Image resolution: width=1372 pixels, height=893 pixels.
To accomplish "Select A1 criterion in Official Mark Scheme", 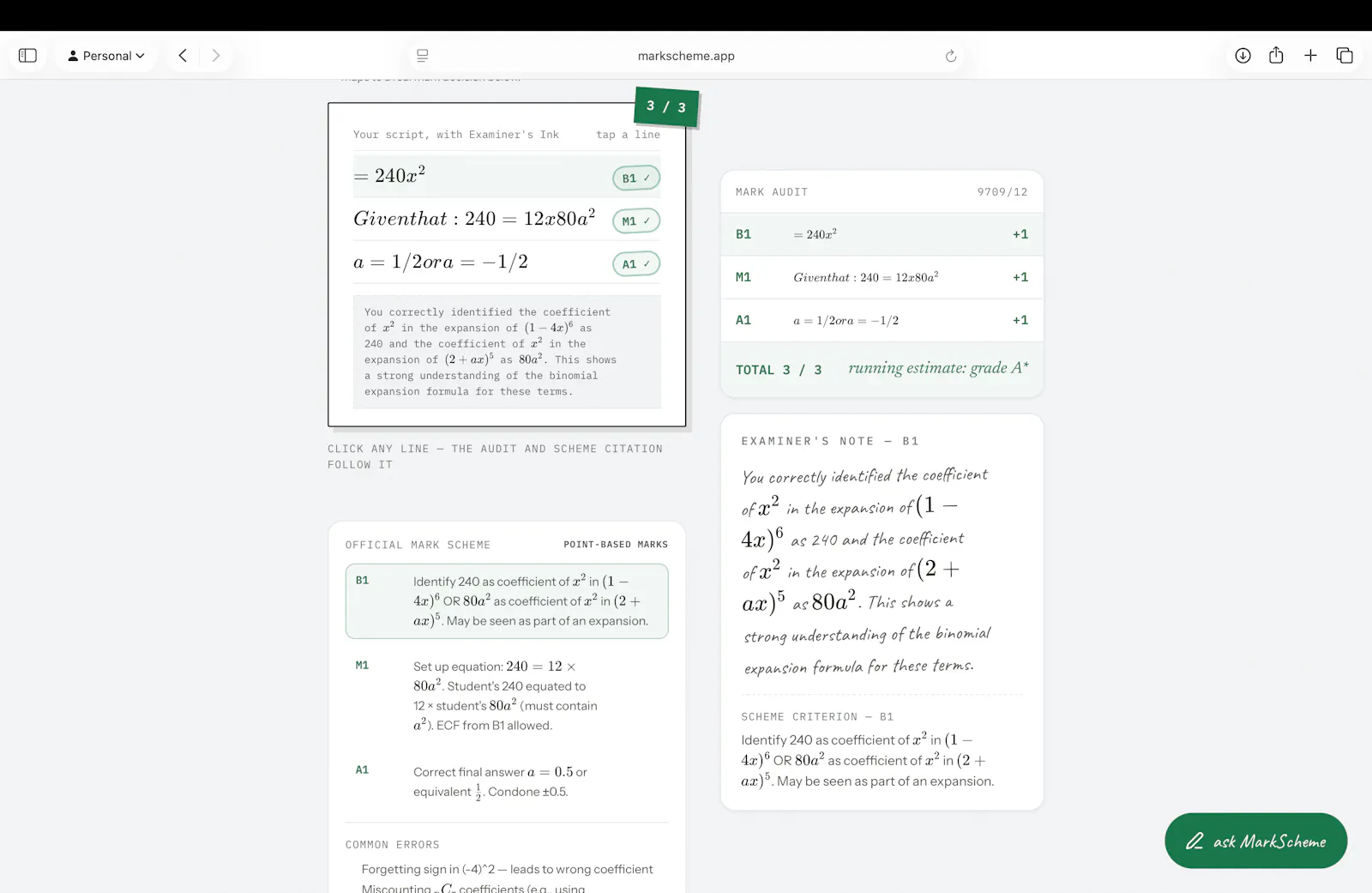I will 507,781.
